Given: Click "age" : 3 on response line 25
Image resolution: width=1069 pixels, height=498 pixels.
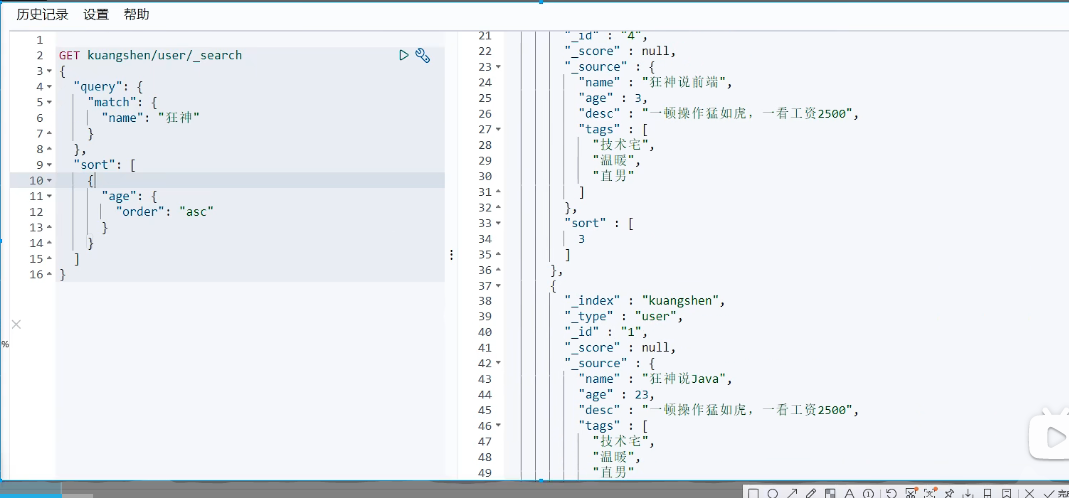Looking at the screenshot, I should click(x=612, y=98).
